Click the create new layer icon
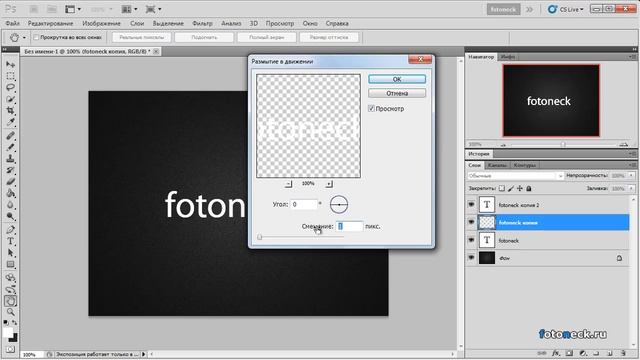 click(x=610, y=353)
